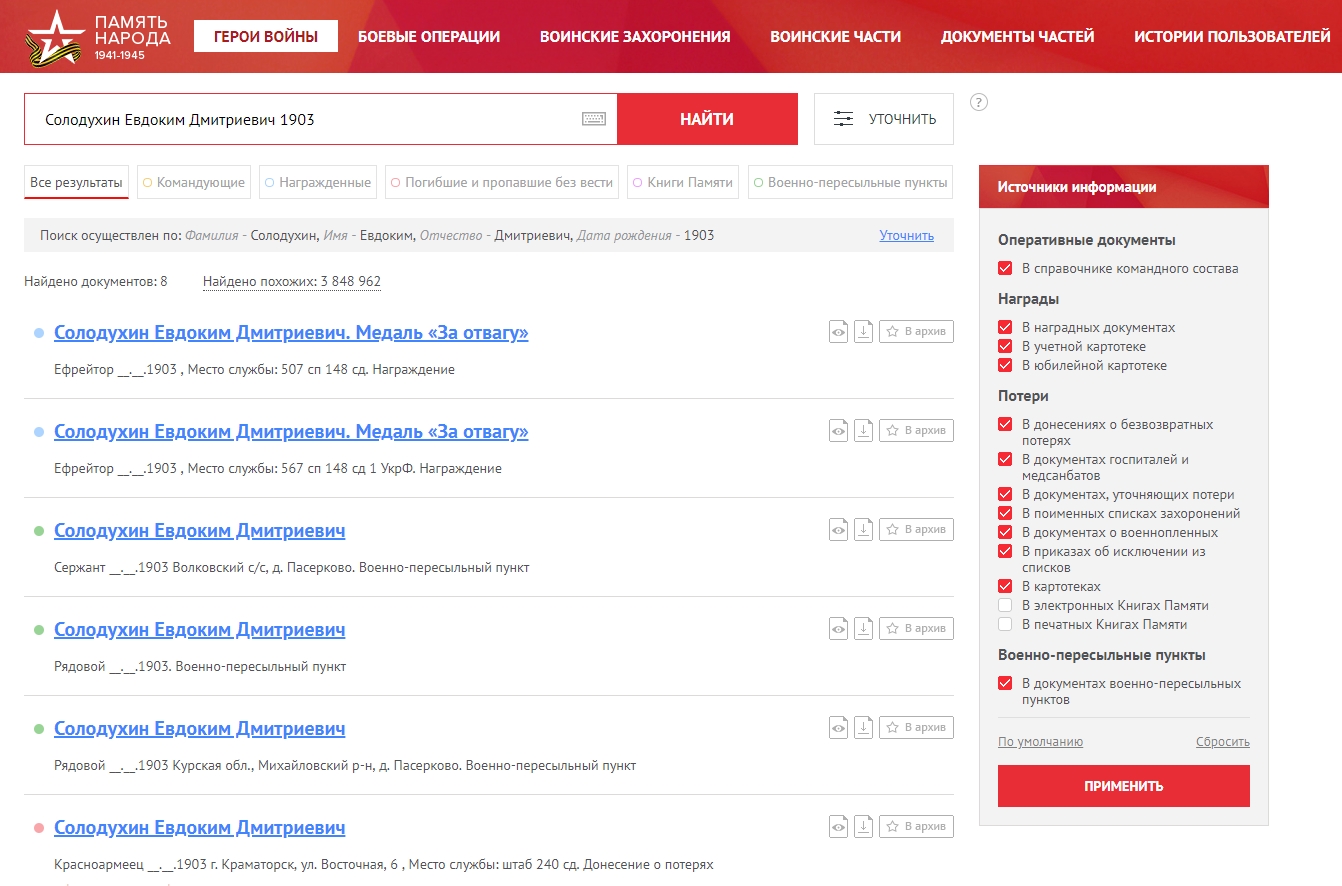View first Медаль «За отвагу» record via eye icon
The image size is (1342, 886).
coord(838,332)
